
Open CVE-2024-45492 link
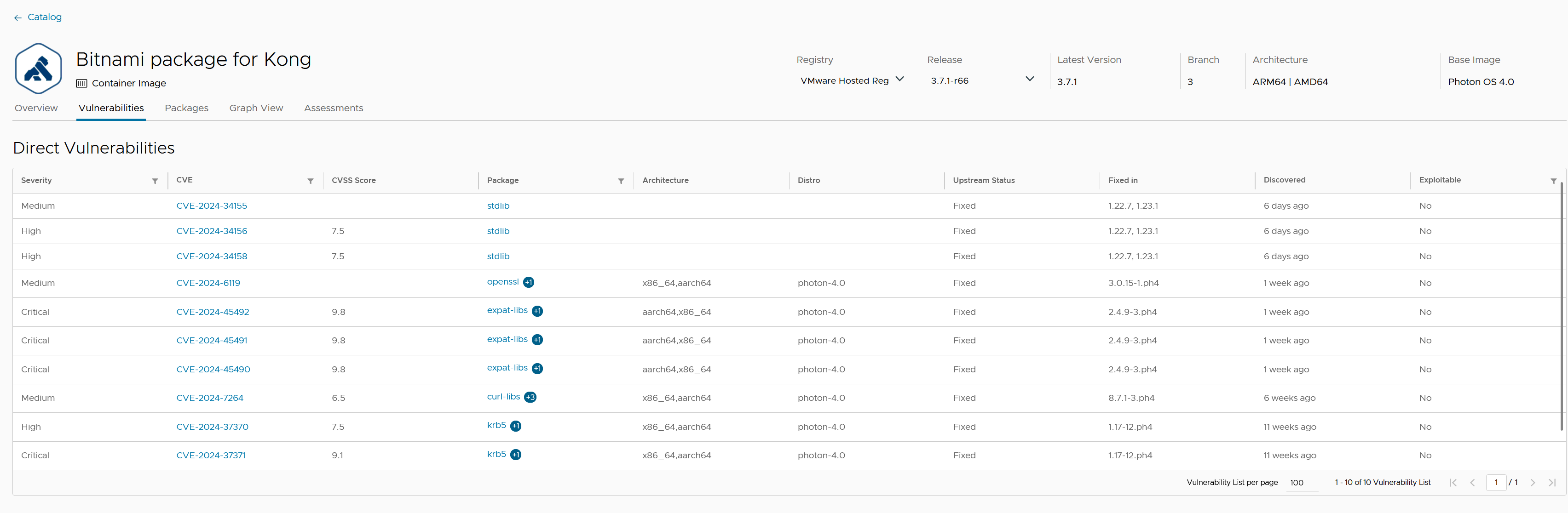(x=213, y=312)
